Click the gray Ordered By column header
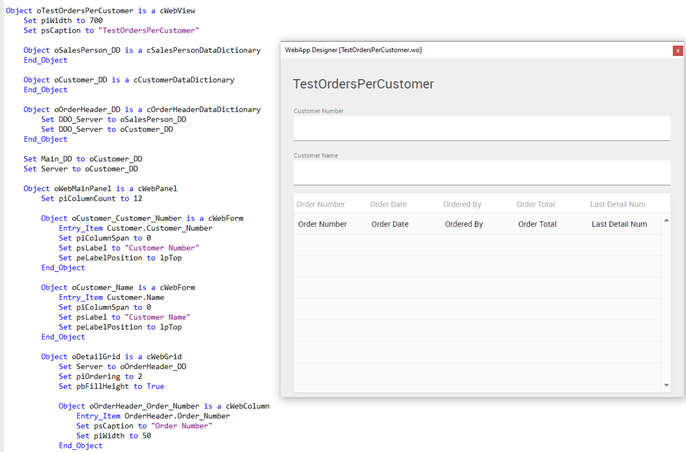 [x=462, y=204]
